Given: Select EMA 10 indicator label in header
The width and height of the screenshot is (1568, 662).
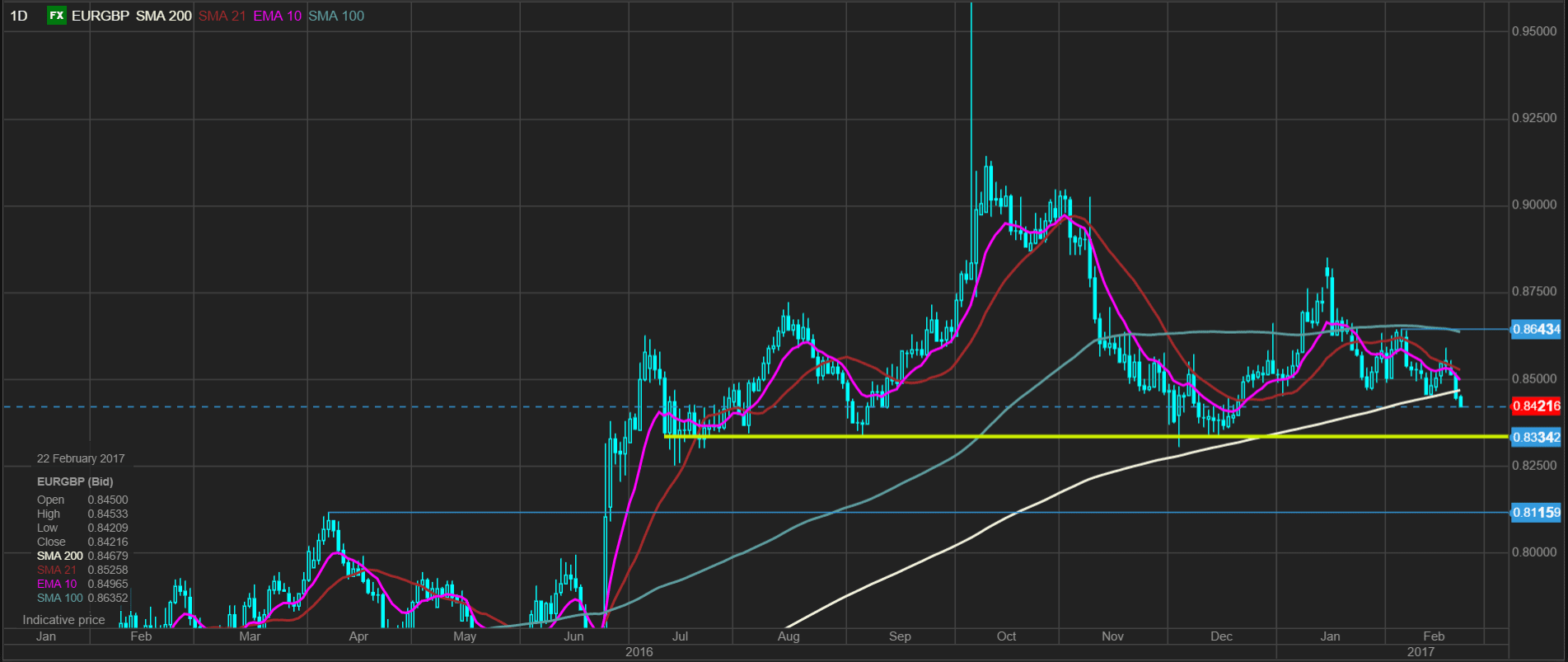Looking at the screenshot, I should pos(278,16).
